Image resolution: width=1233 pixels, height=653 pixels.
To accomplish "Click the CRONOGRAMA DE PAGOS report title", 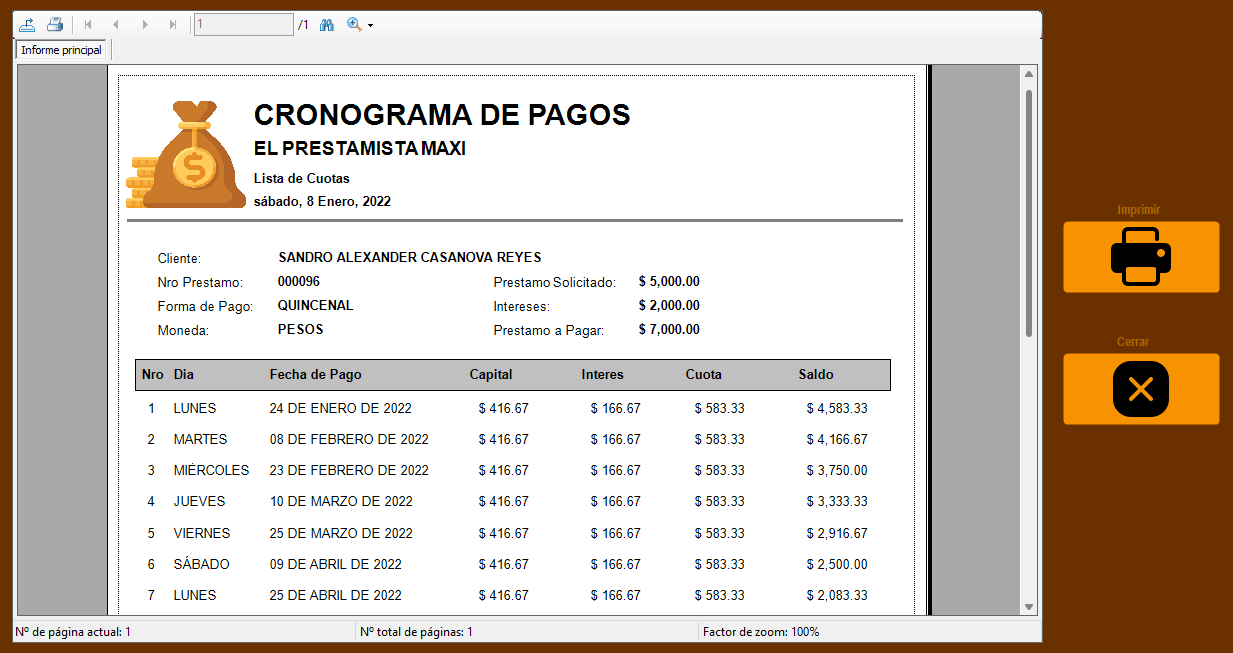I will (x=442, y=115).
